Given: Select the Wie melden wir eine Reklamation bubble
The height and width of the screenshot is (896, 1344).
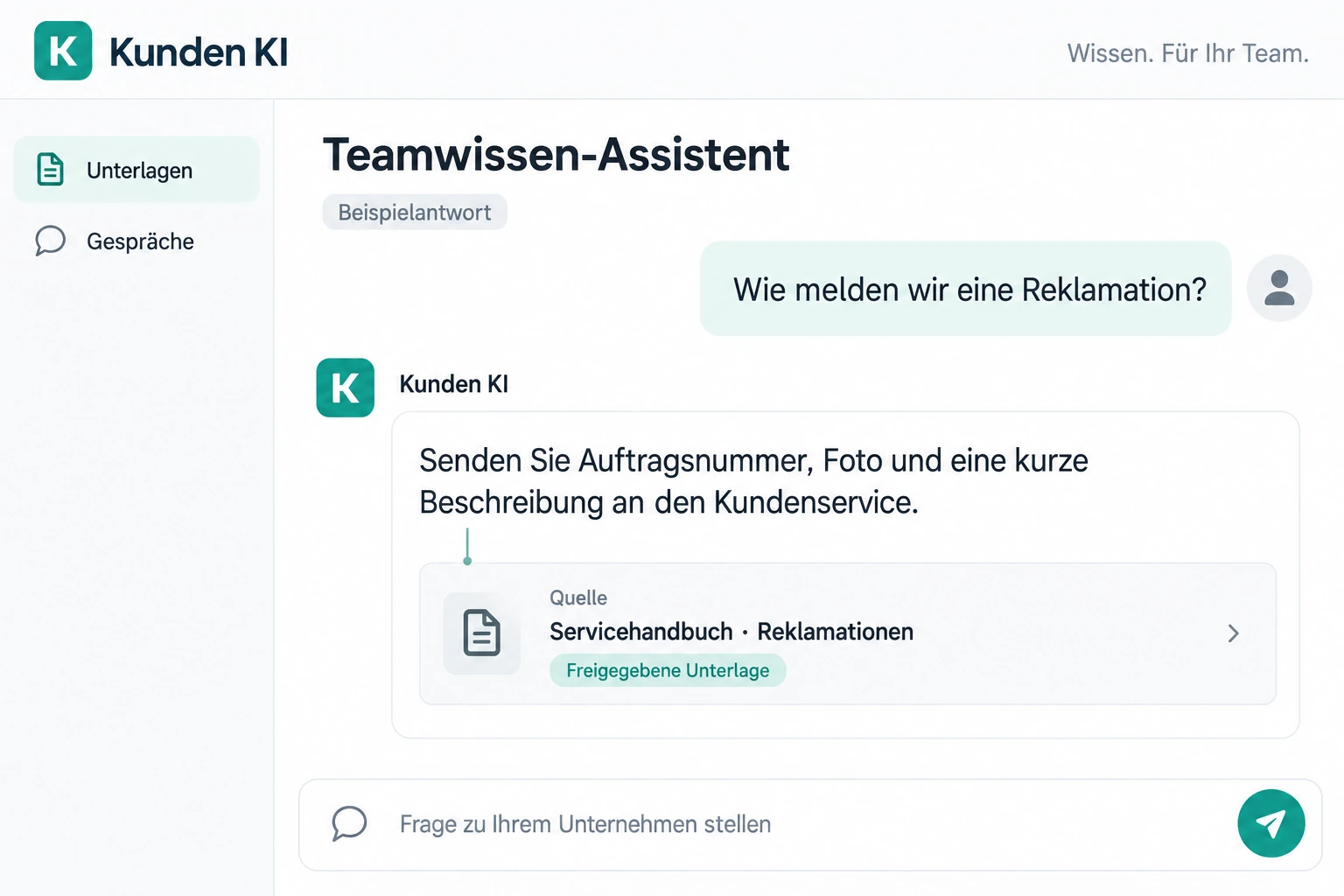Looking at the screenshot, I should [965, 289].
